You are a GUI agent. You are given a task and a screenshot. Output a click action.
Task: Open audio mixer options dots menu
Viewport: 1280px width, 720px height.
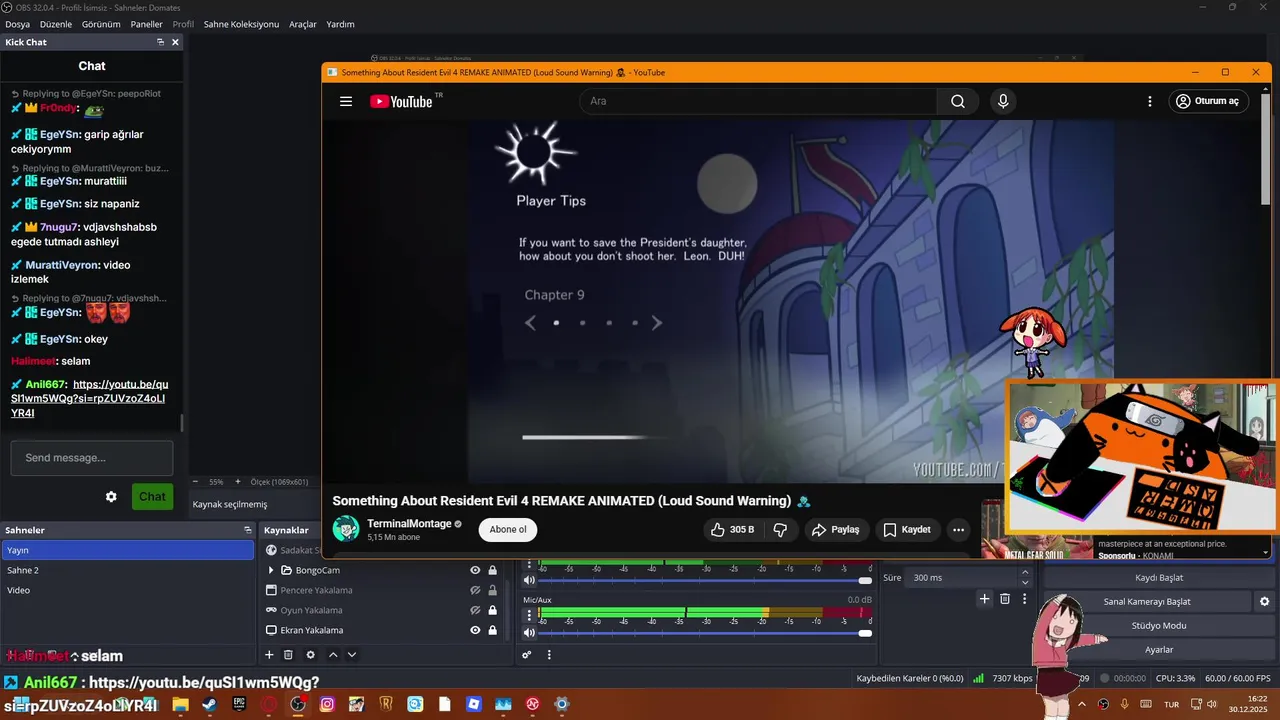pyautogui.click(x=549, y=655)
